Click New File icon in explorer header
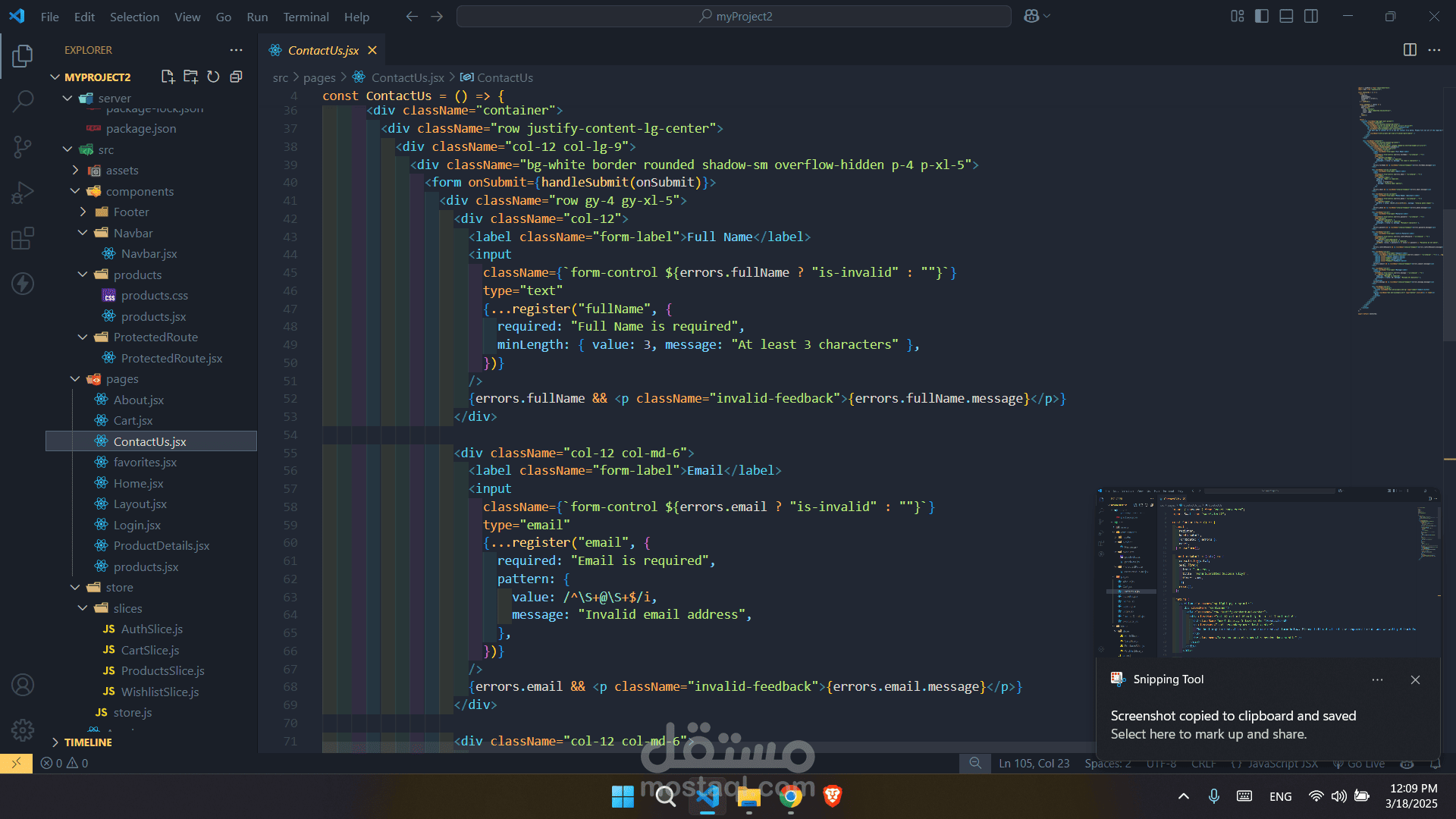Image resolution: width=1456 pixels, height=819 pixels. (x=168, y=77)
